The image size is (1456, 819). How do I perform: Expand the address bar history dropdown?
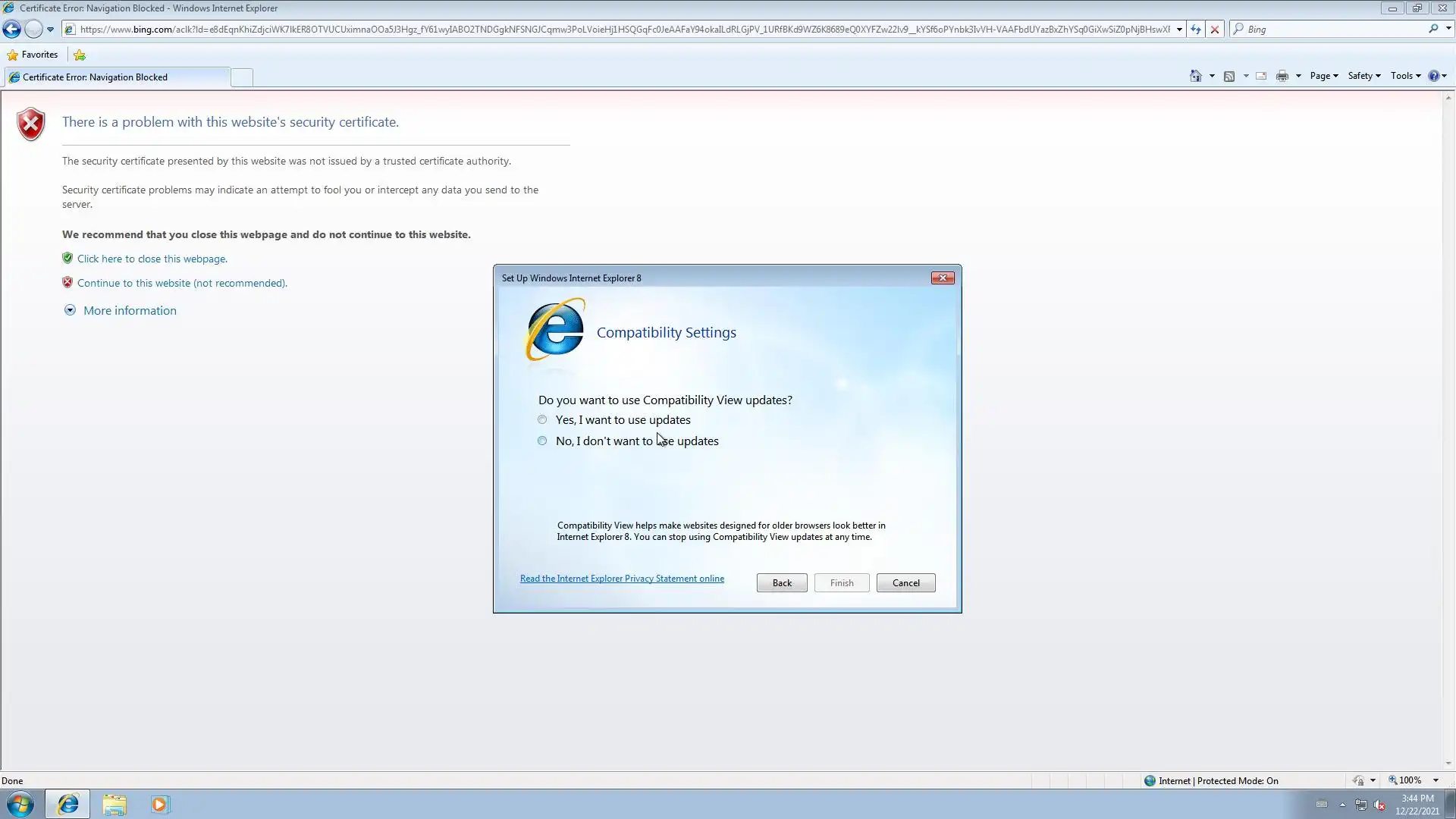tap(1179, 30)
